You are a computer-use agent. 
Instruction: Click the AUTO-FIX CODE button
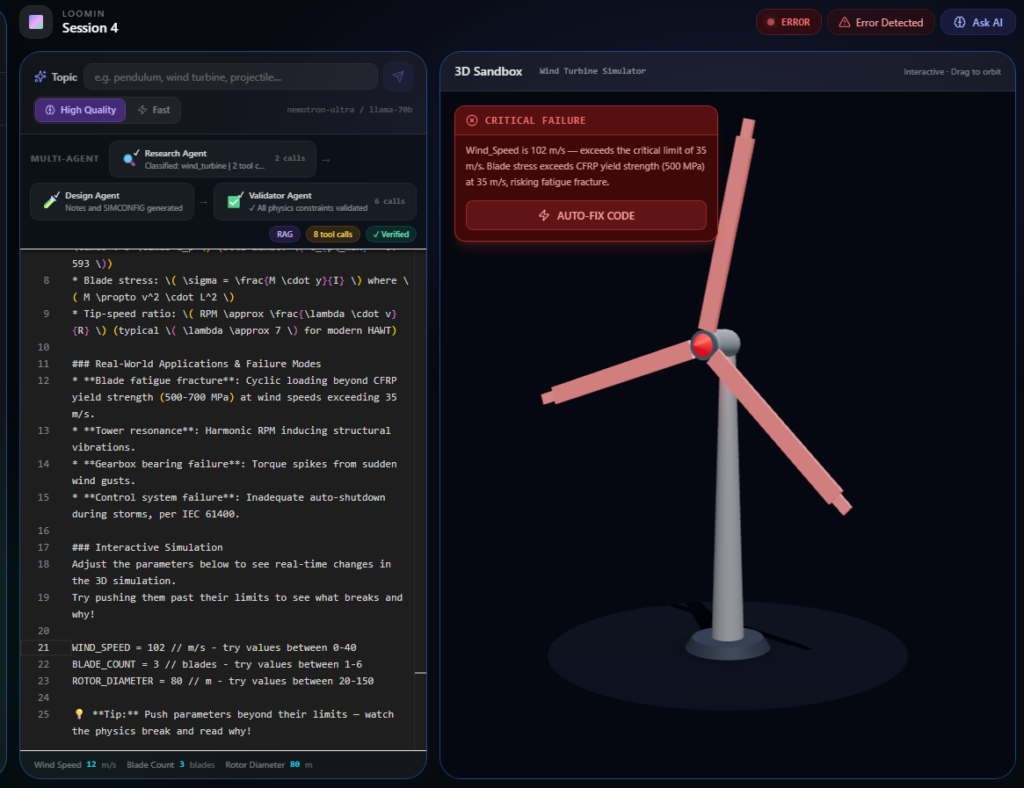click(585, 214)
